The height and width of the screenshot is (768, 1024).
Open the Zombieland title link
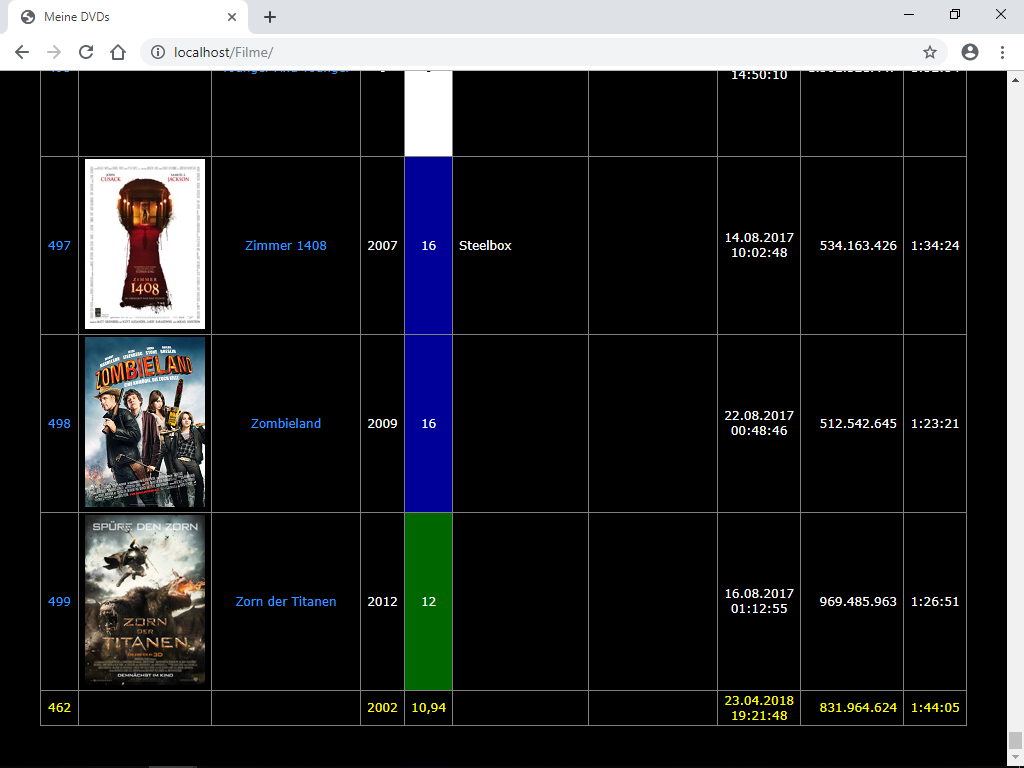click(285, 423)
